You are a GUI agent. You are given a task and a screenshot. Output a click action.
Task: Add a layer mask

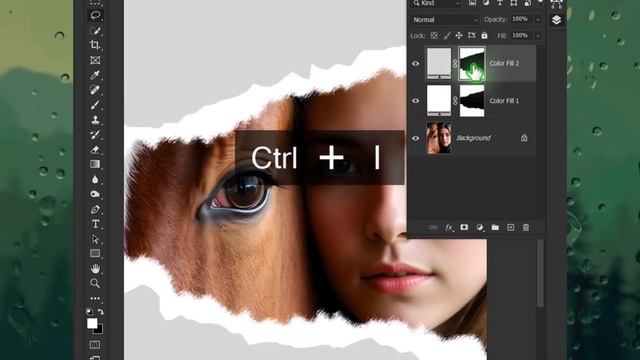tap(464, 227)
